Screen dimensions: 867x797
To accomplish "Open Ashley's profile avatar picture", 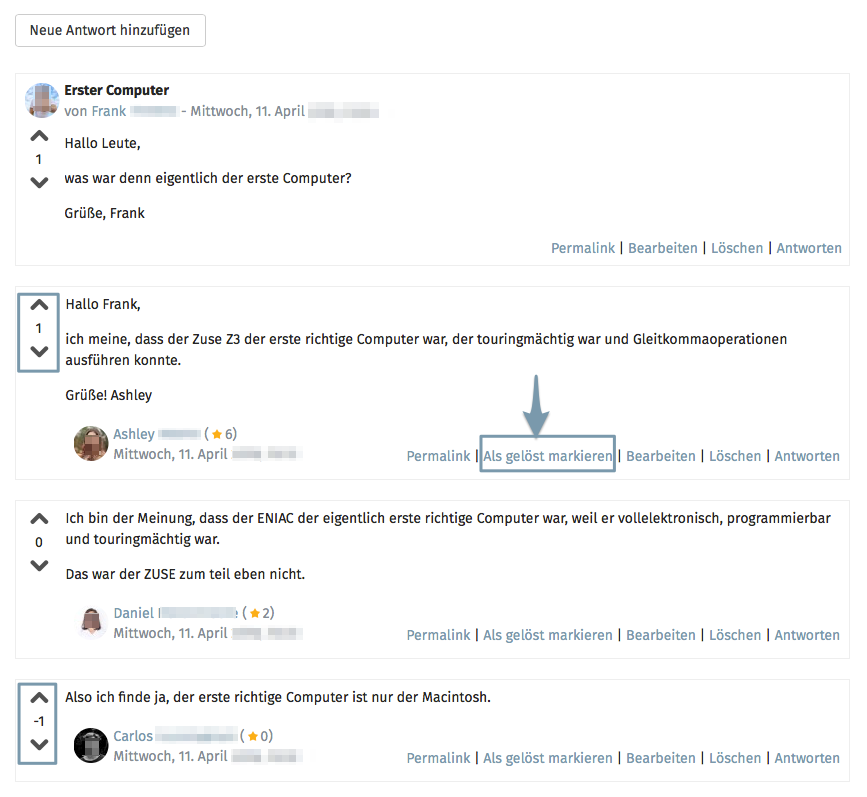I will click(91, 443).
